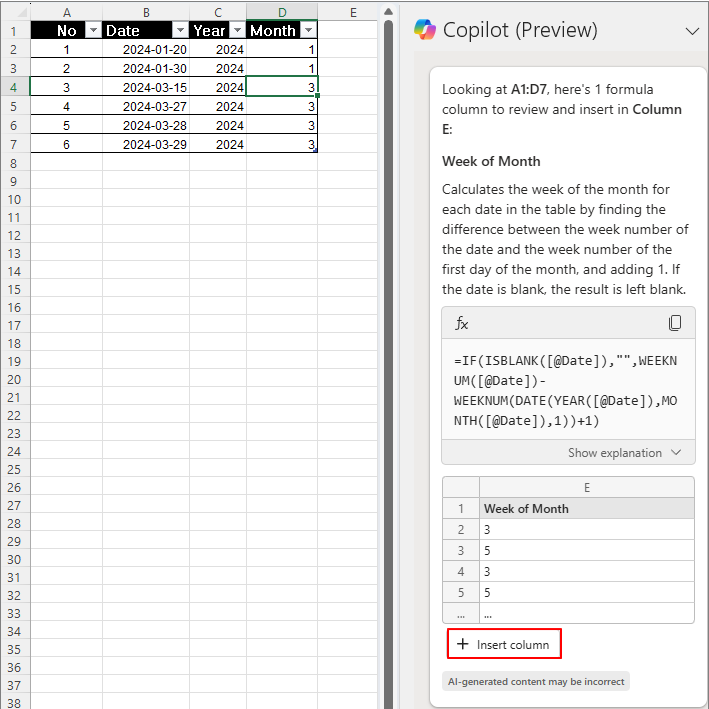Click cell with date 2024-01-20

click(146, 49)
